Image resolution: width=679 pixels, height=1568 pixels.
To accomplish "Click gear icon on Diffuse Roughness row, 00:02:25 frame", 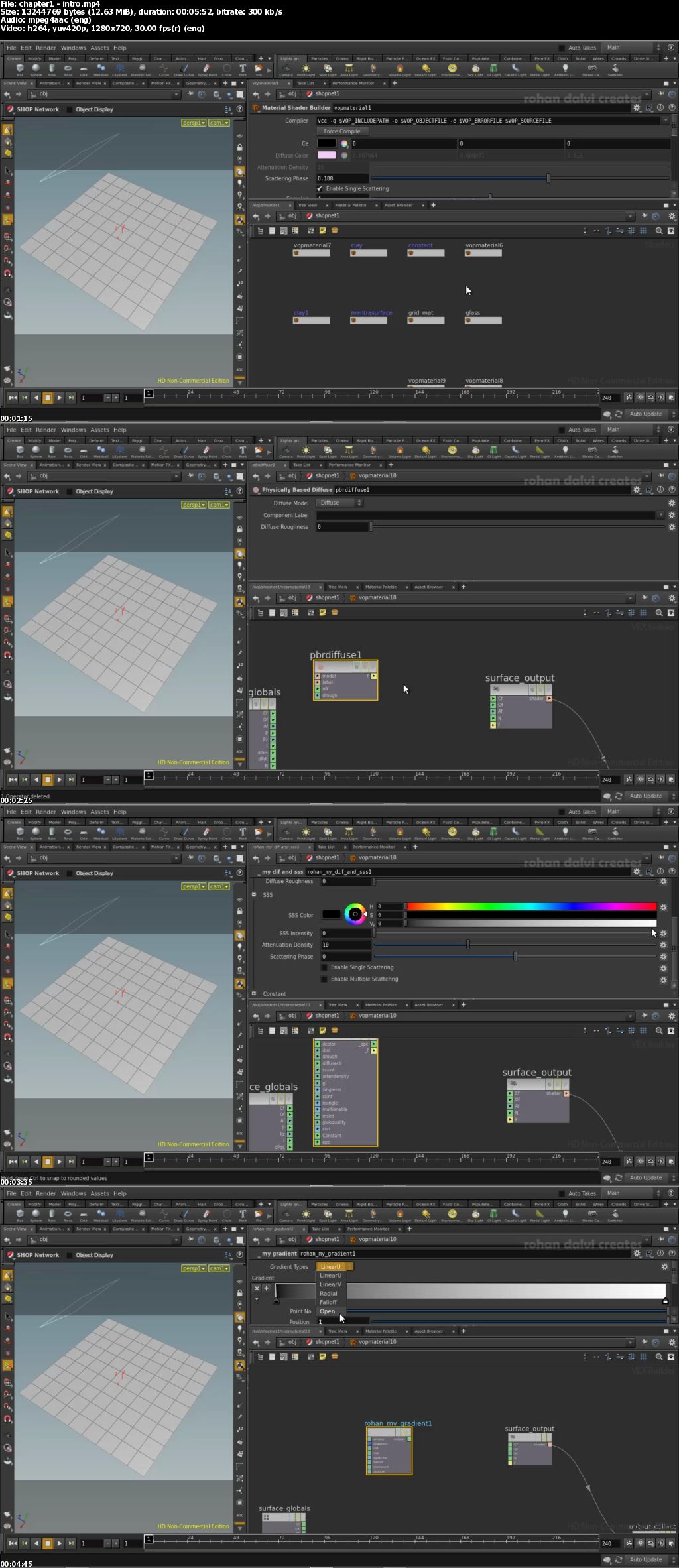I will 672,527.
